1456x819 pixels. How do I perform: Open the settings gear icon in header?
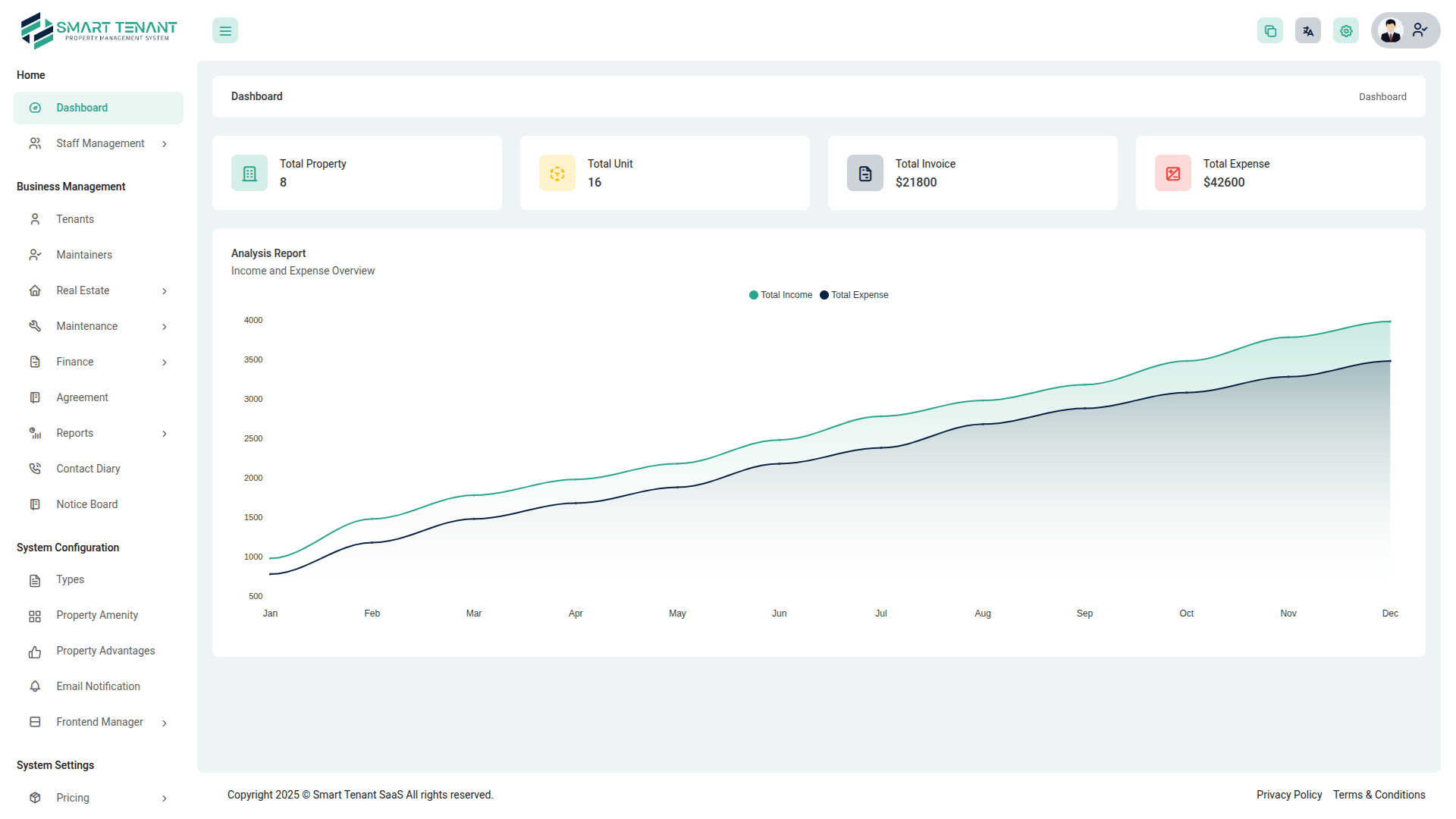pos(1346,31)
